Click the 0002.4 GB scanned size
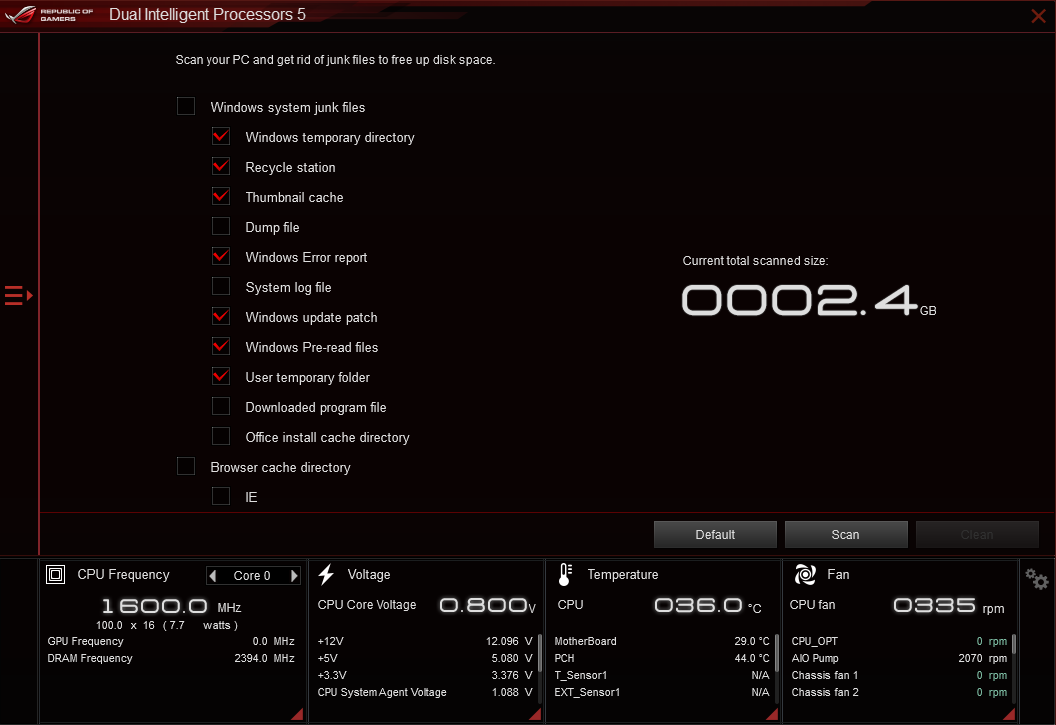The width and height of the screenshot is (1056, 725). [808, 300]
